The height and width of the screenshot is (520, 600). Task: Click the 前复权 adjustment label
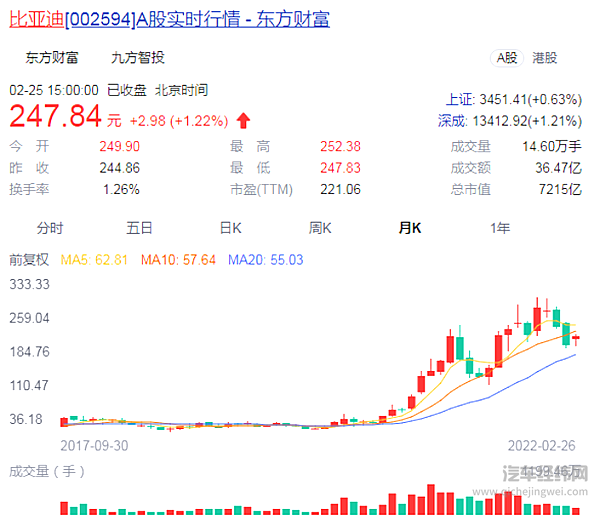tap(29, 260)
